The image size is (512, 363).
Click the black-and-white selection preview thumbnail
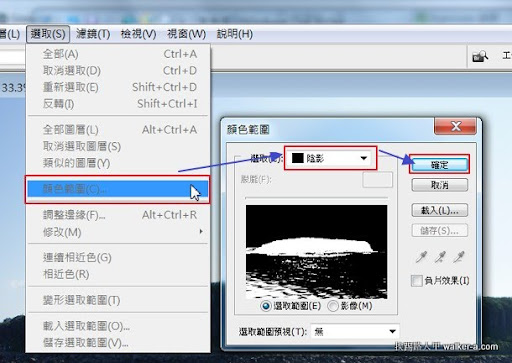(316, 252)
